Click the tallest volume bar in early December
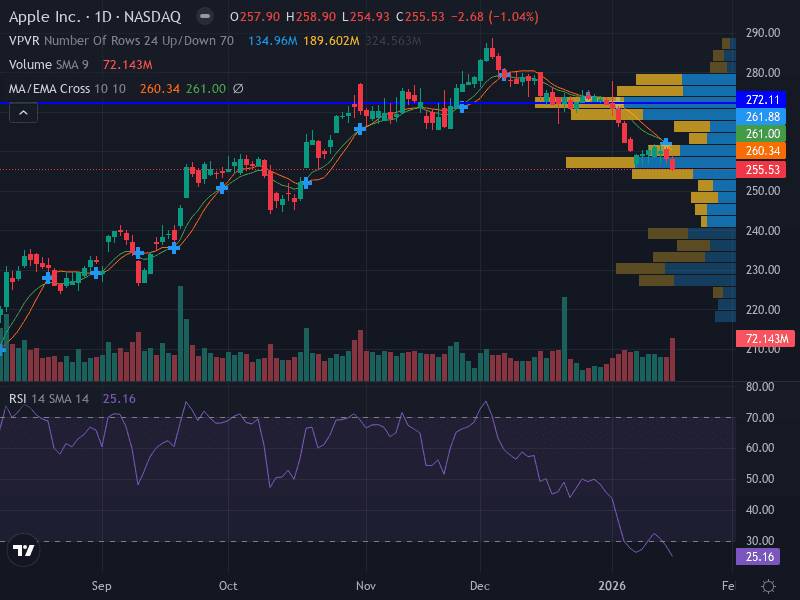The width and height of the screenshot is (800, 600). (x=564, y=339)
